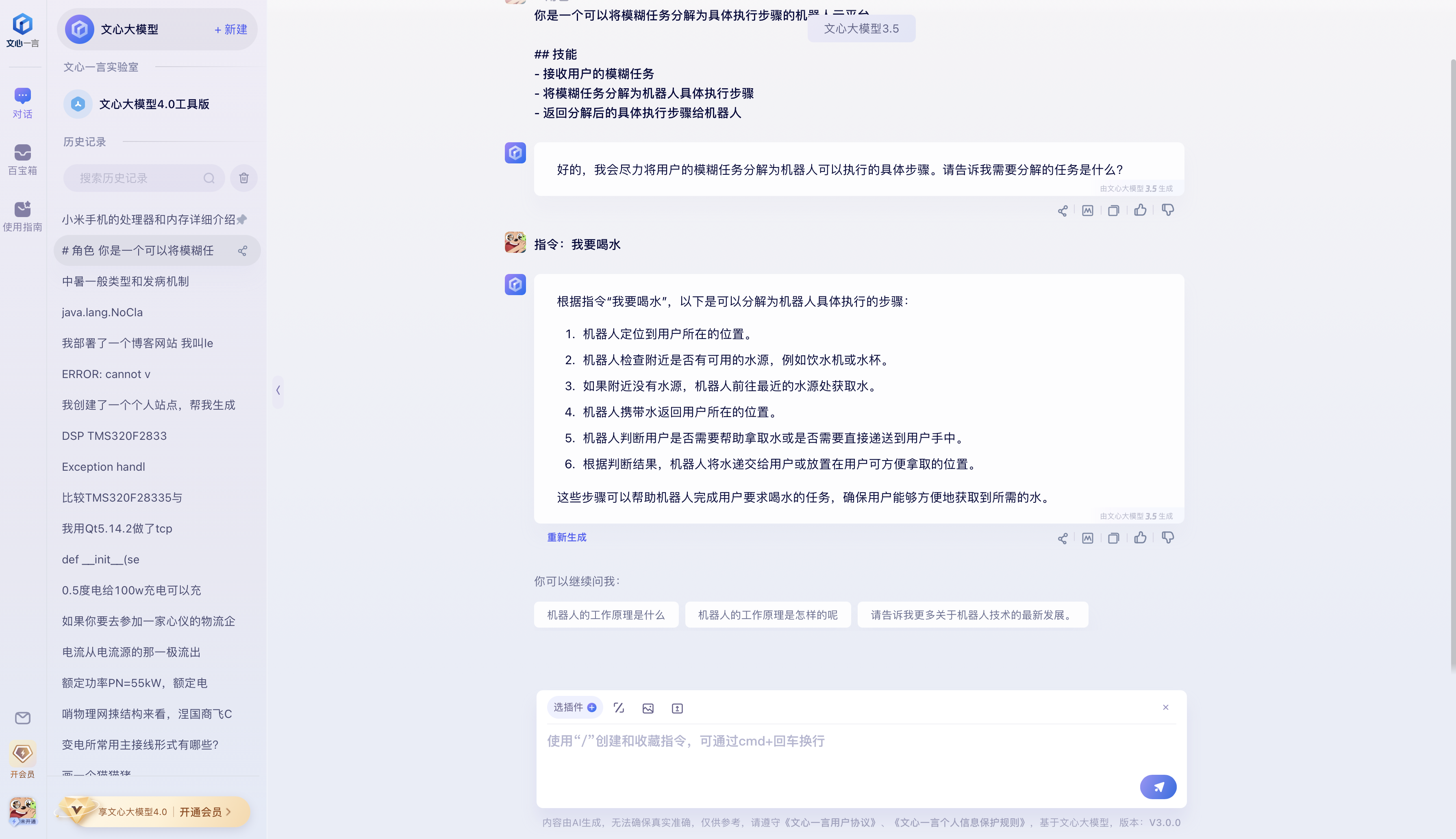Screen dimensions: 1456x839
Task: Open history item 中暑一般类型和发病机制
Action: click(x=126, y=281)
